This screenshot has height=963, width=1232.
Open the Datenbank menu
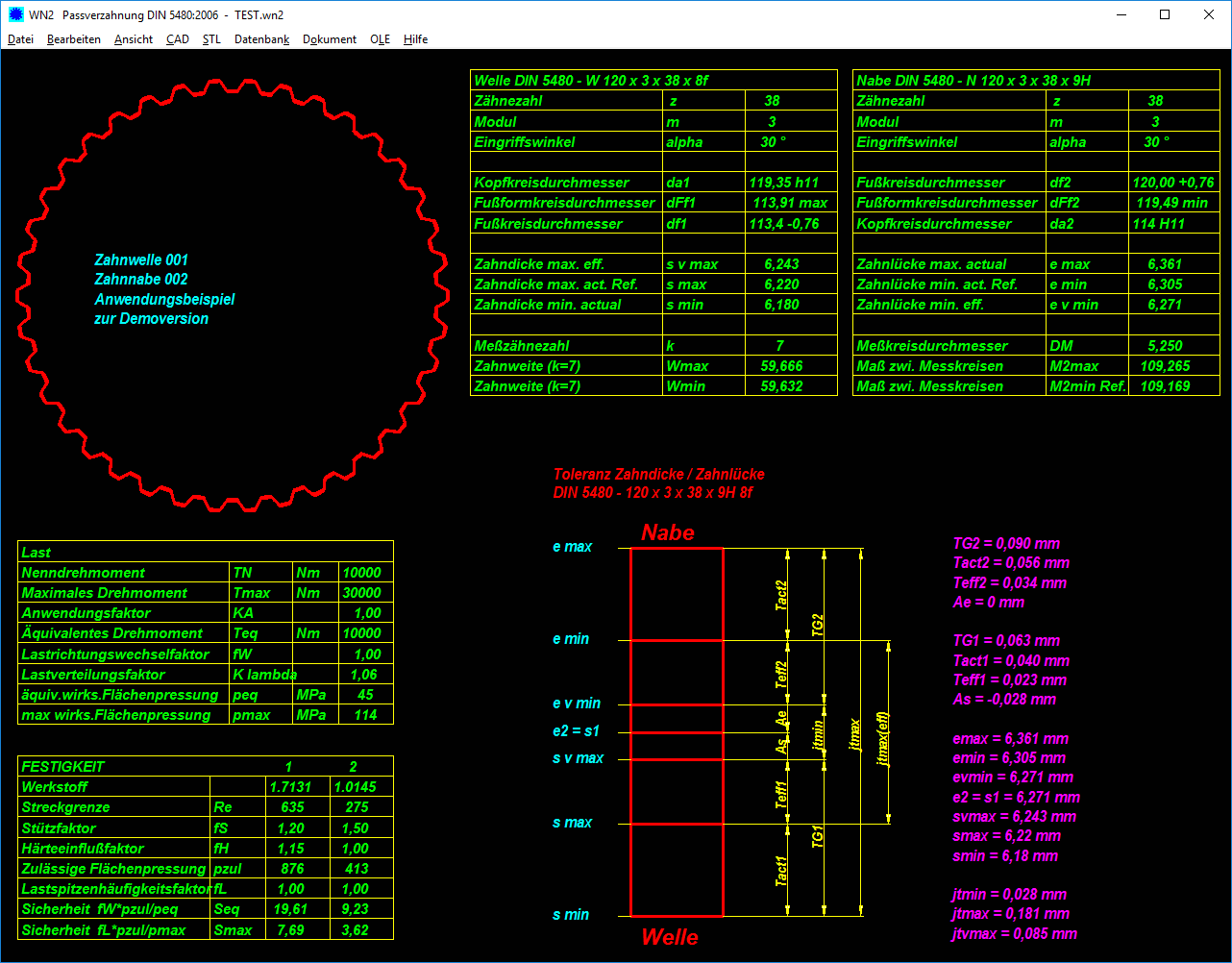261,39
